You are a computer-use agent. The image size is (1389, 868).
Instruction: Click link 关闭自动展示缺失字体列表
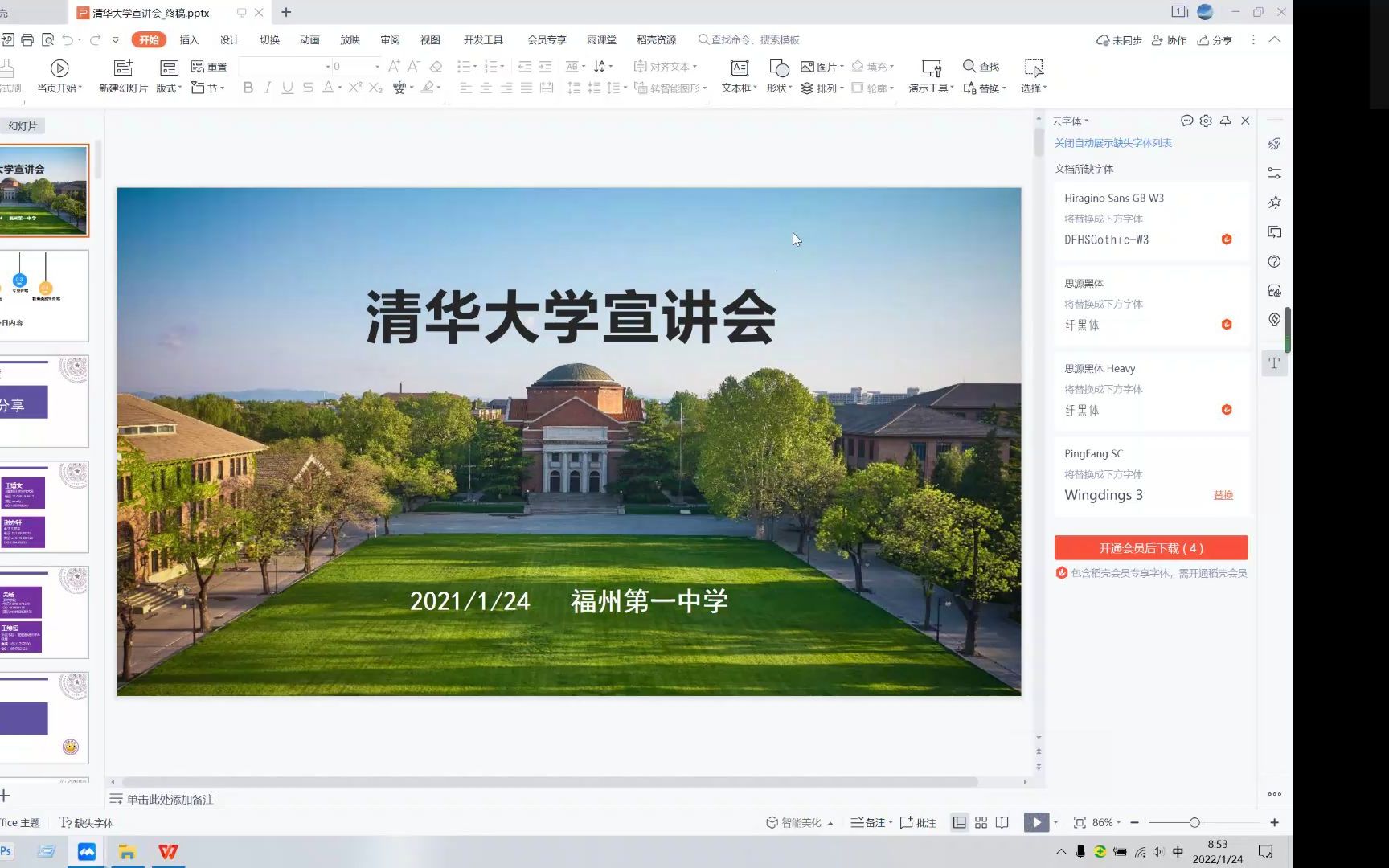(1112, 143)
